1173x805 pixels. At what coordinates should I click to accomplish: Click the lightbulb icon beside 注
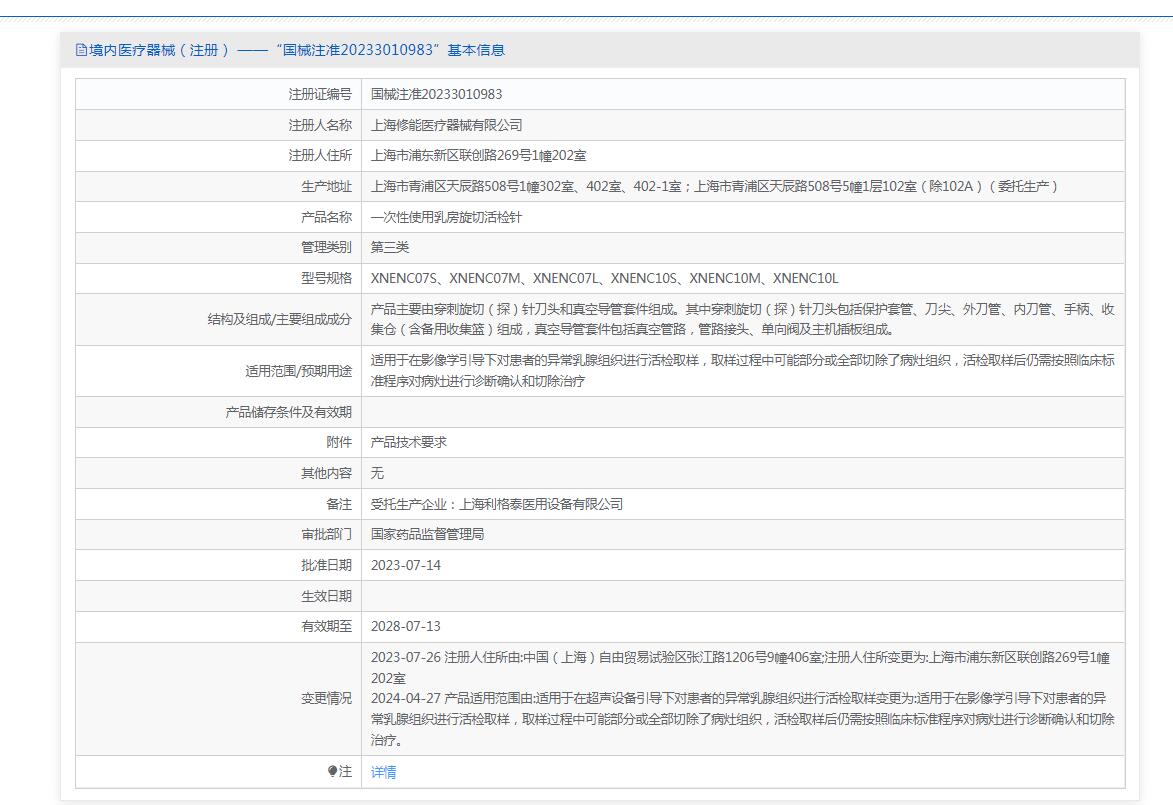click(333, 772)
